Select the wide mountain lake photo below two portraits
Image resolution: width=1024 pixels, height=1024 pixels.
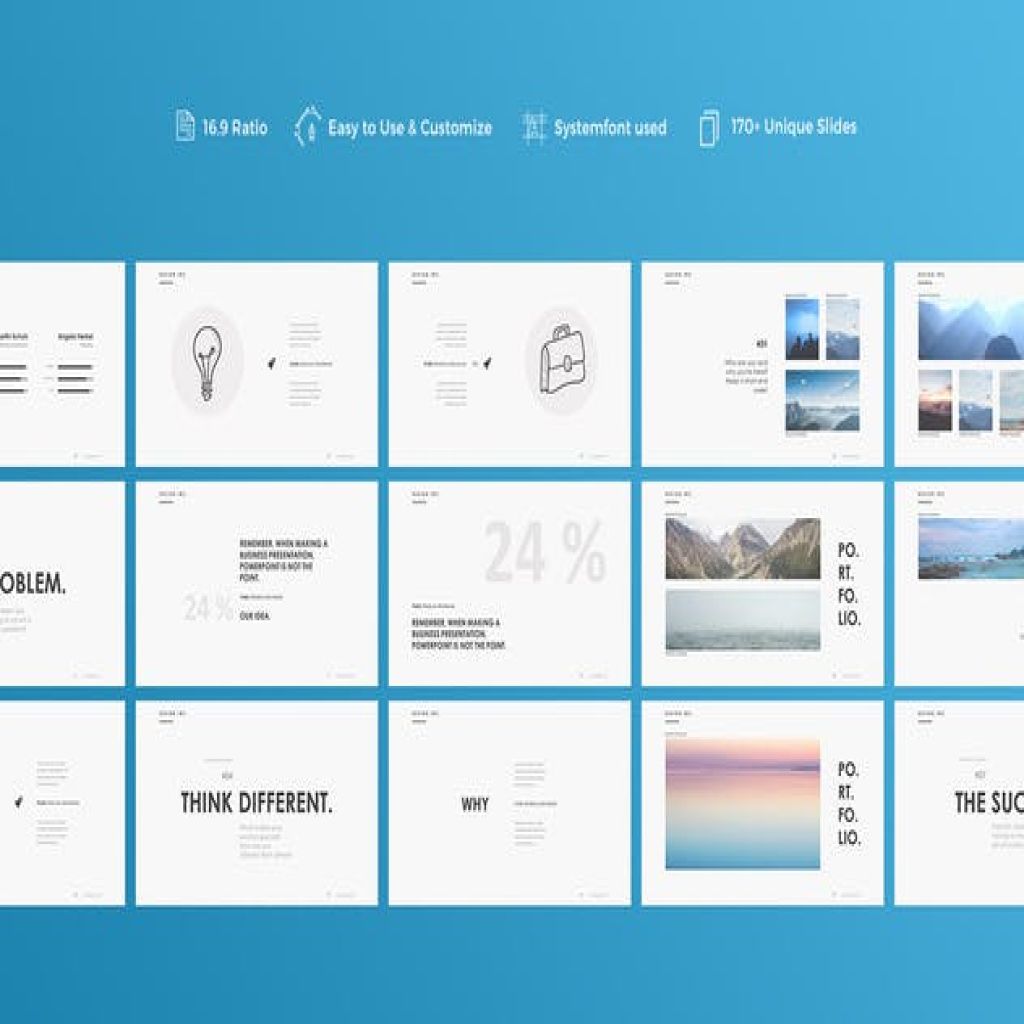pyautogui.click(x=822, y=400)
